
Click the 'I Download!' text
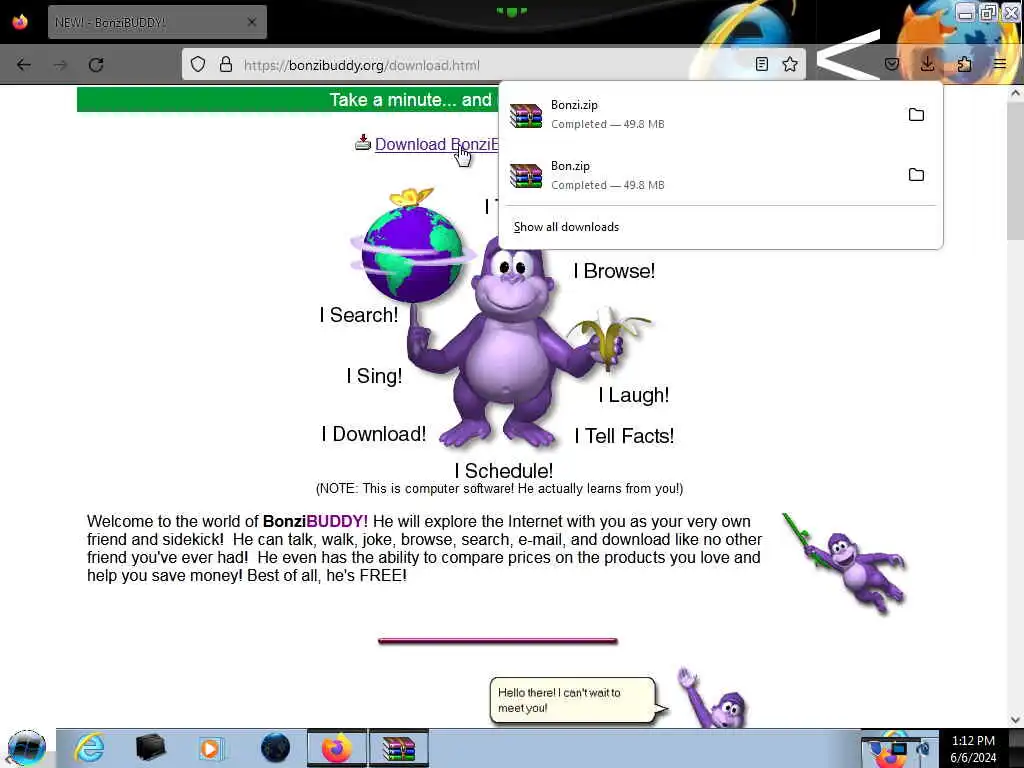pyautogui.click(x=374, y=434)
